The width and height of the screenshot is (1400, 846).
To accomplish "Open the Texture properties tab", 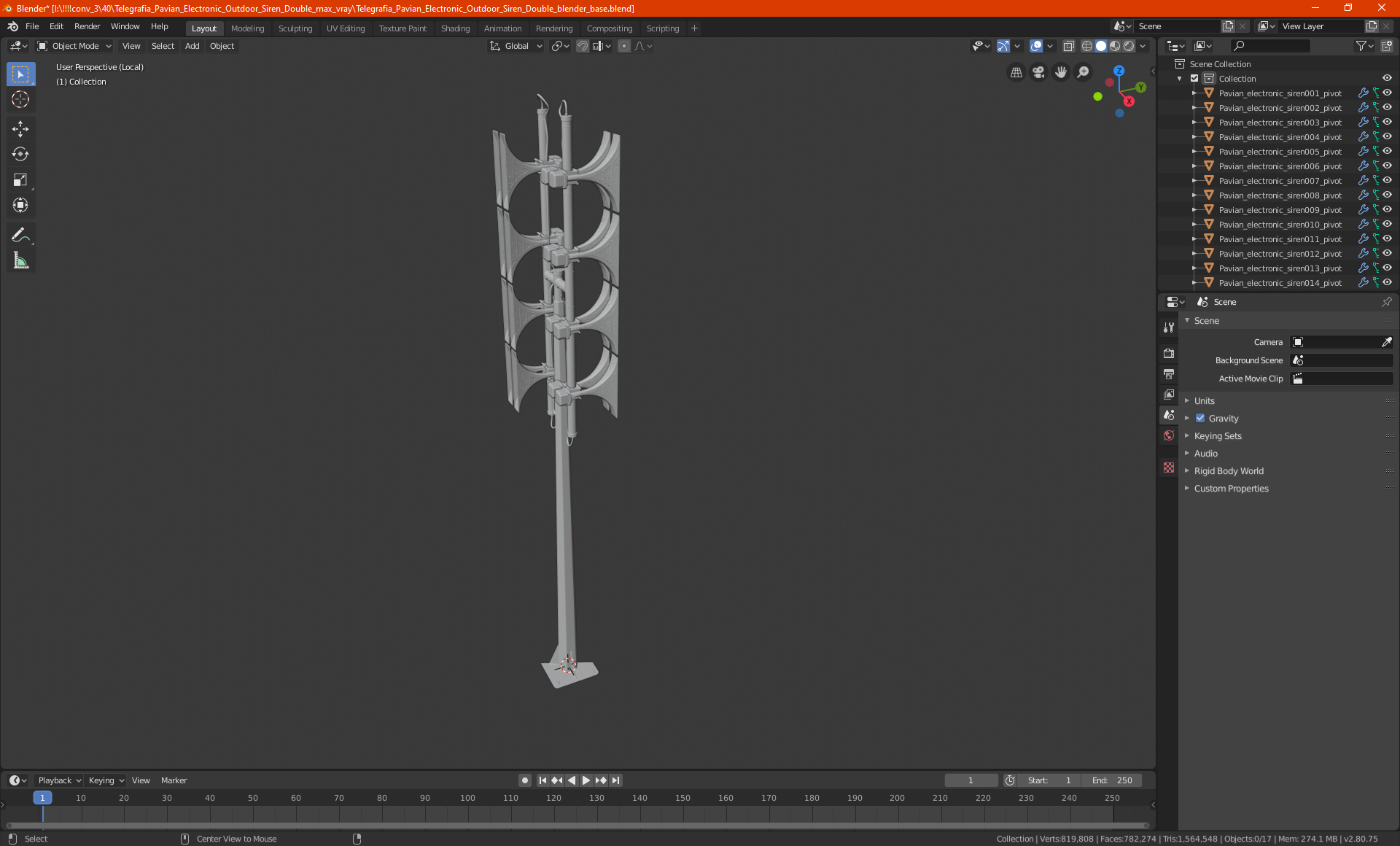I will point(1169,467).
